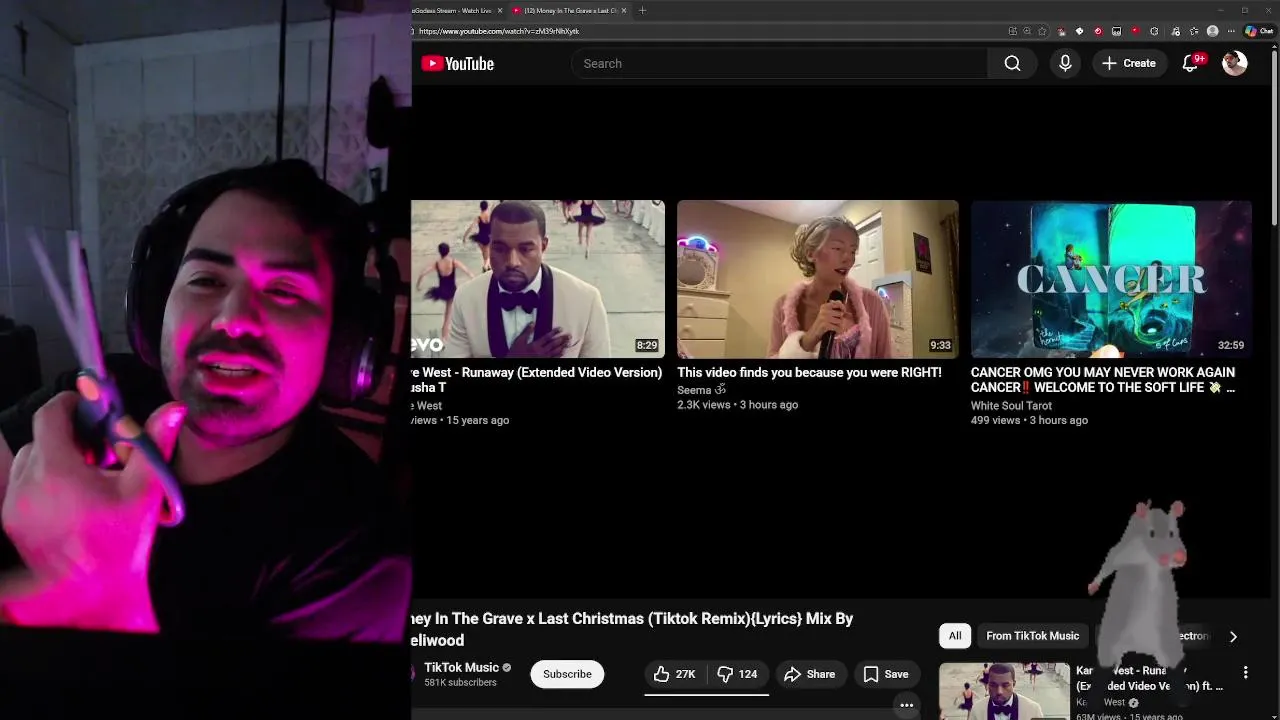Click the '2.3K views • 3 hours ago' text

click(737, 405)
